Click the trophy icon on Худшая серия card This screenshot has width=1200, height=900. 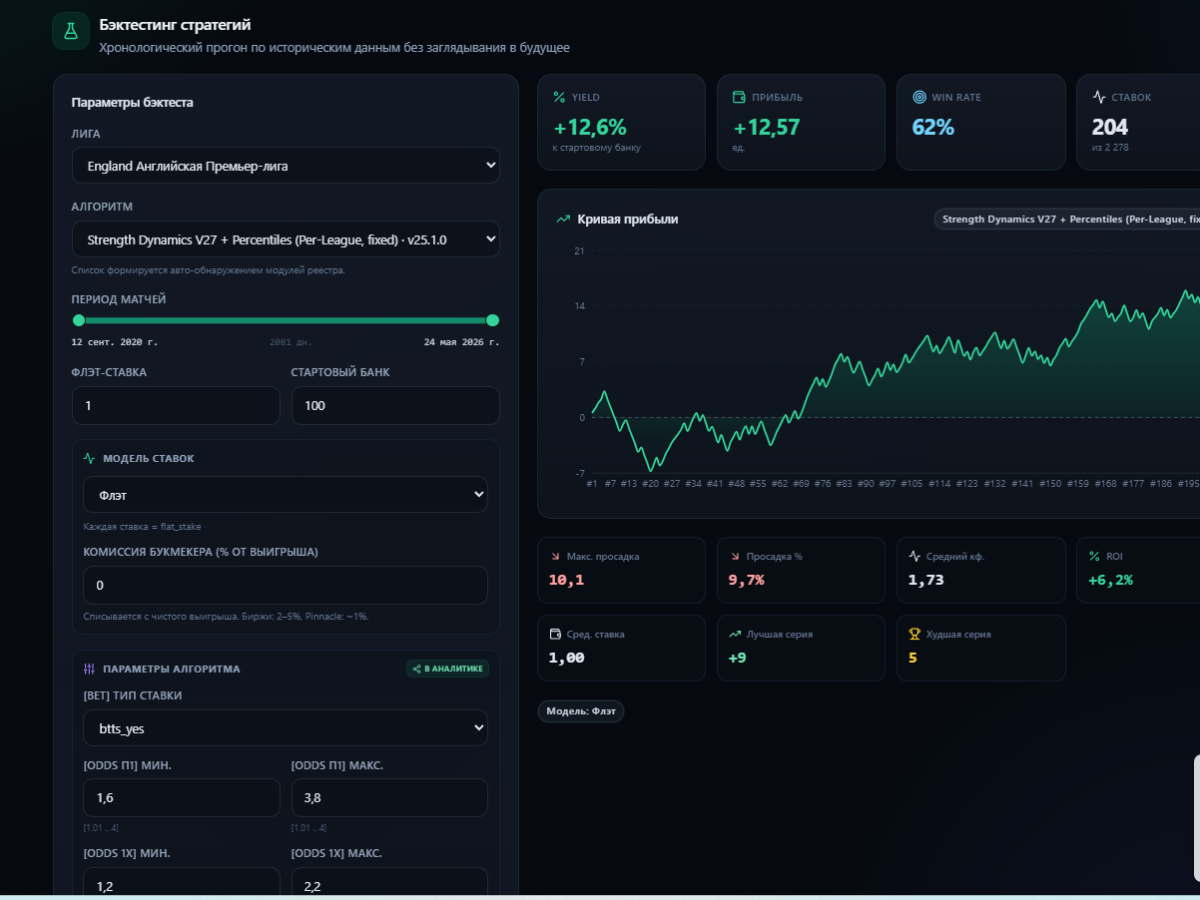point(914,634)
